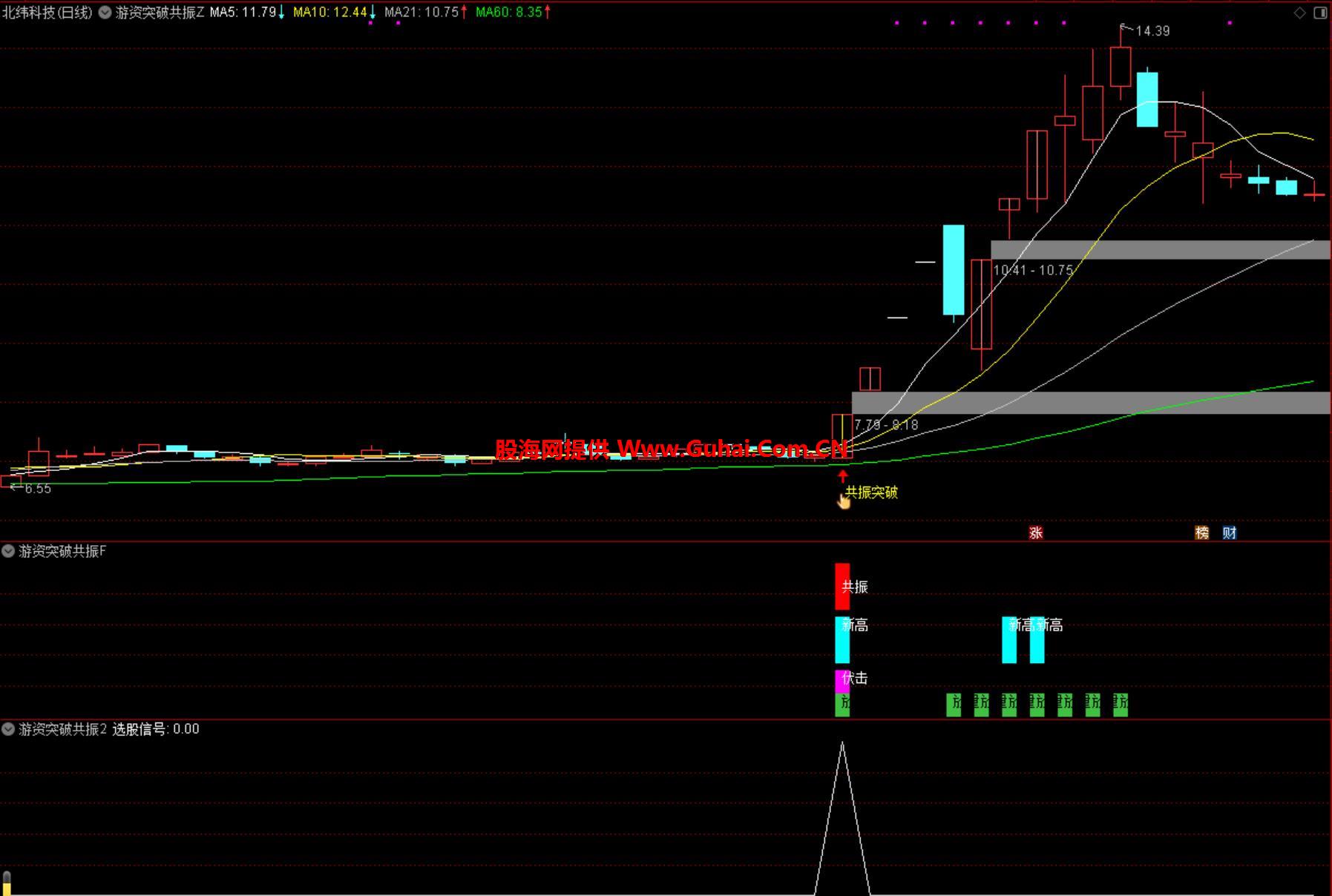Click the 14.39 high price label
This screenshot has height=896, width=1332.
pyautogui.click(x=1152, y=31)
